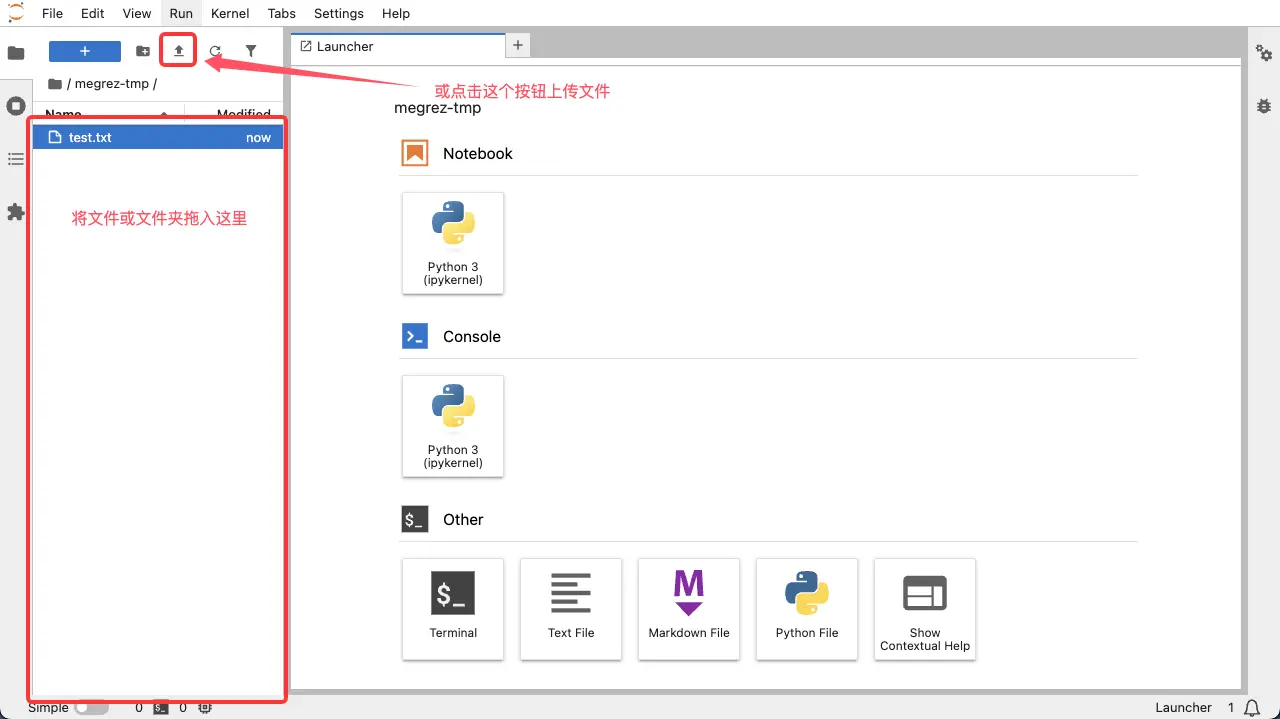Open the file name filter funnel icon
Viewport: 1280px width, 719px height.
250,49
